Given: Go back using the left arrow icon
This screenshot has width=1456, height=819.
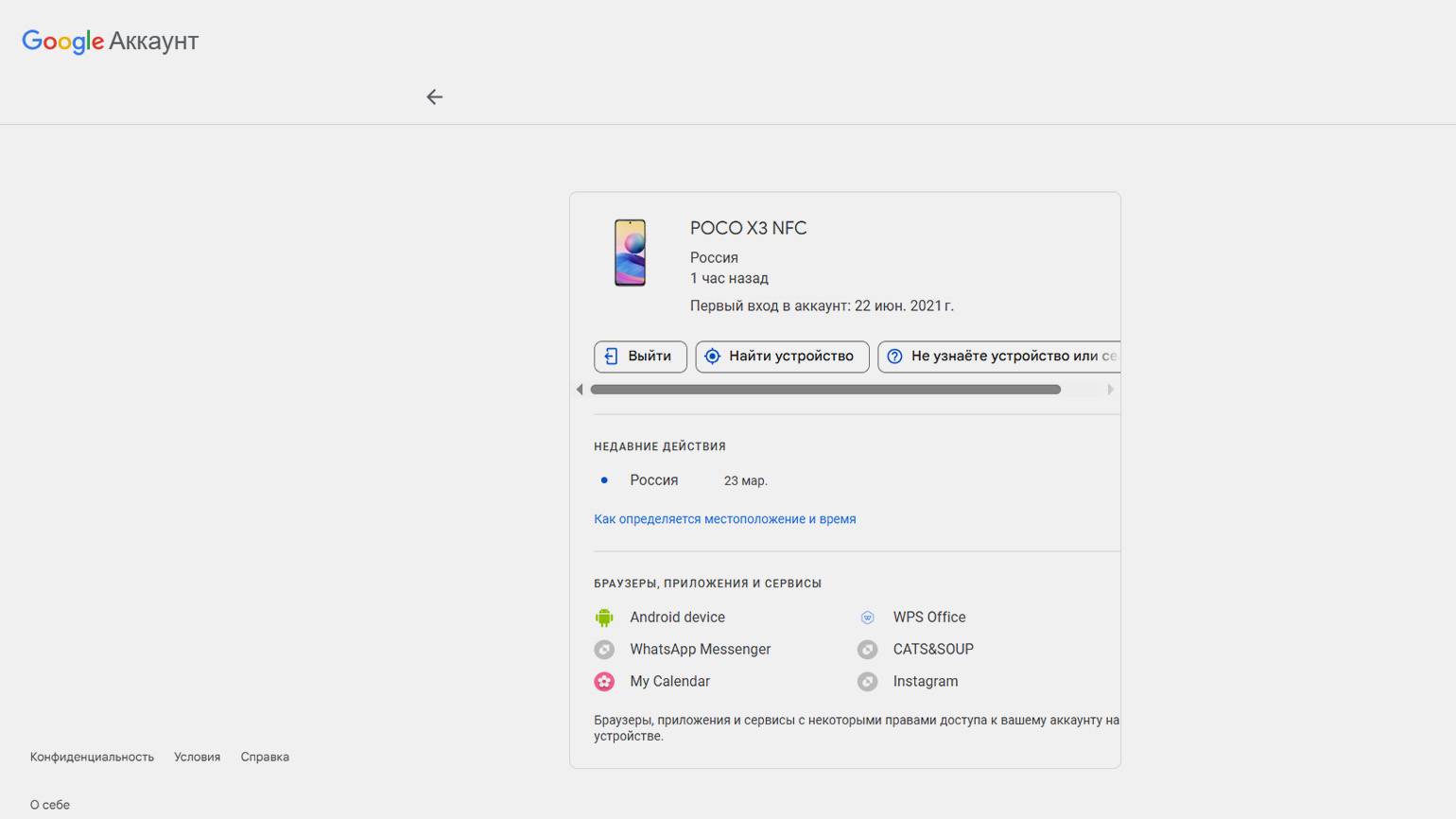Looking at the screenshot, I should (434, 96).
